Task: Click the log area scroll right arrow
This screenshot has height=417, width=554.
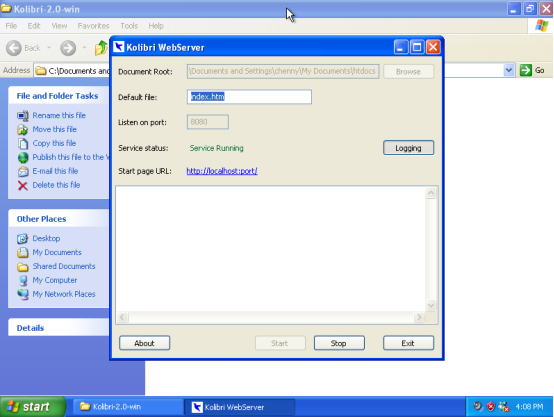Action: (419, 317)
